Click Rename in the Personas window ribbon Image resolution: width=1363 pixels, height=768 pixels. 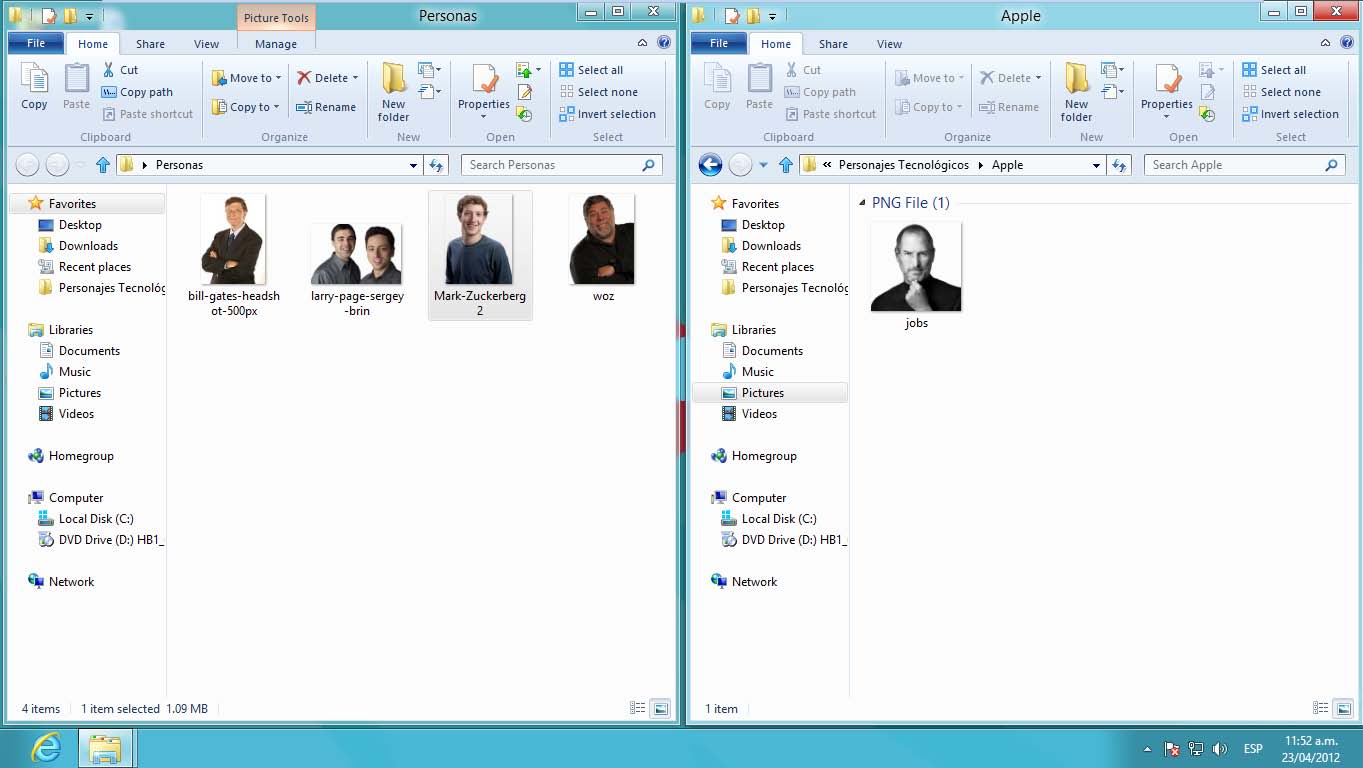(x=326, y=107)
